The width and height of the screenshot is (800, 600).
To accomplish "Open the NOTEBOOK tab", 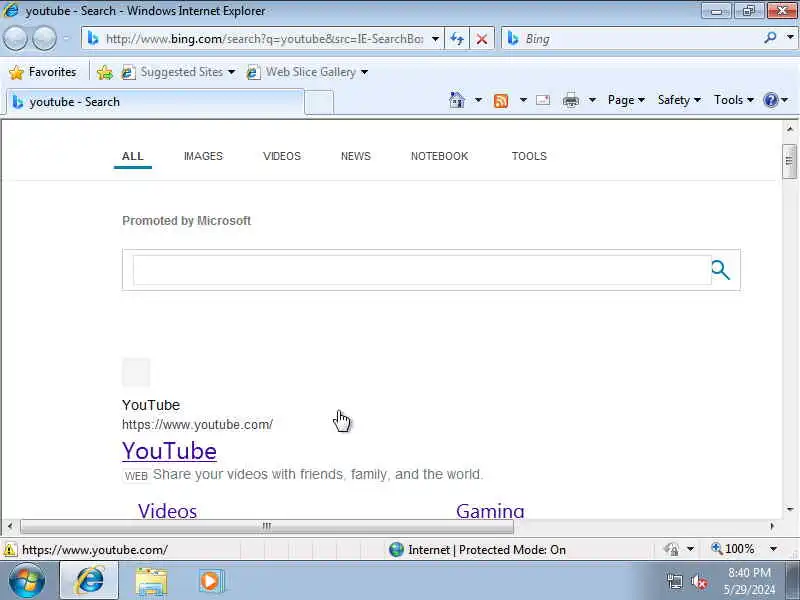I will point(439,156).
